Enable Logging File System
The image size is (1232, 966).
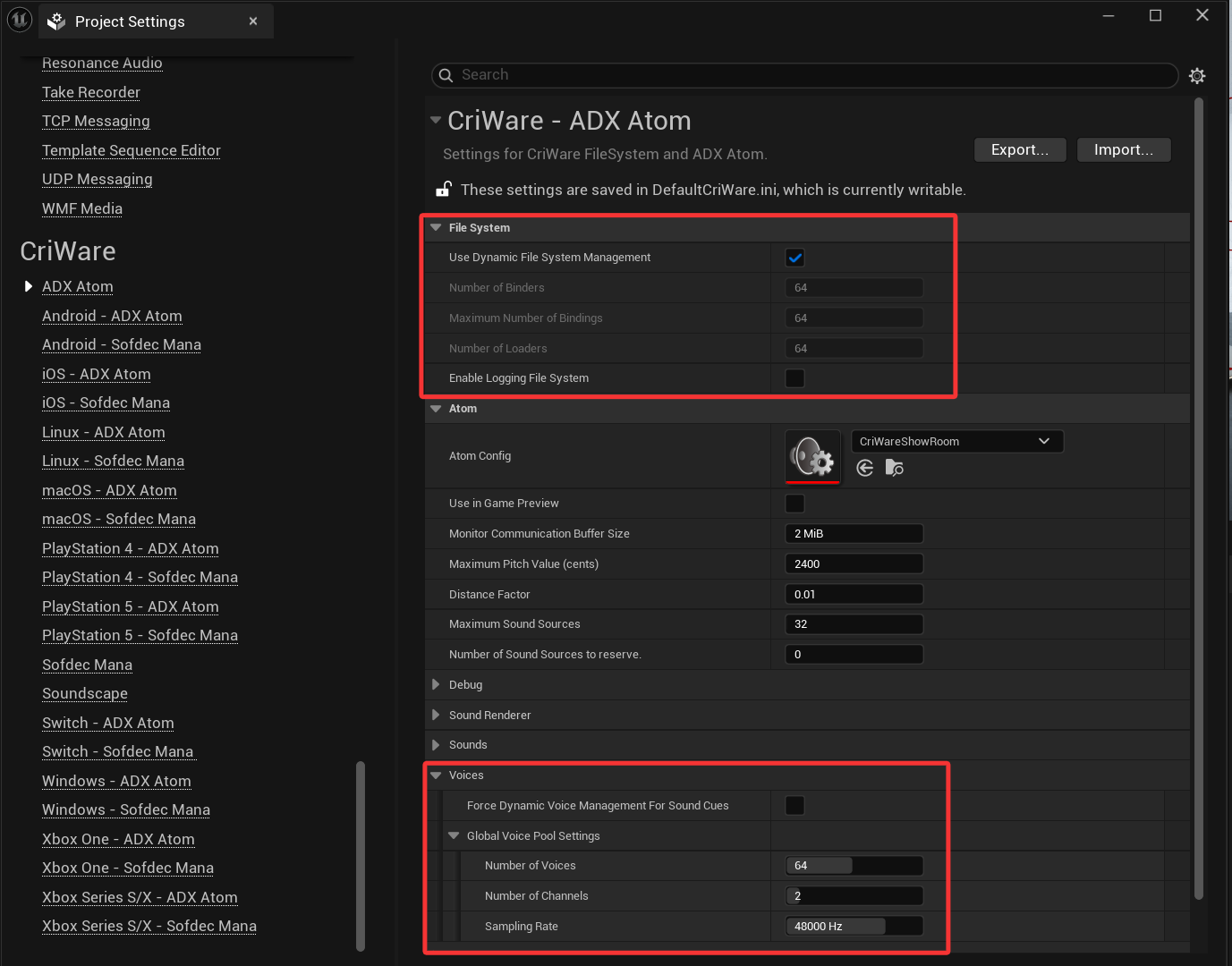point(794,377)
